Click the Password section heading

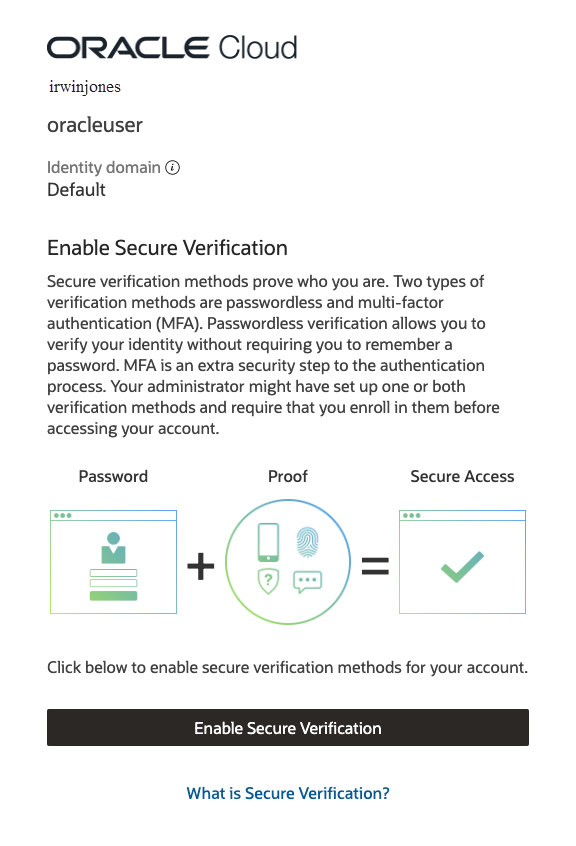113,476
